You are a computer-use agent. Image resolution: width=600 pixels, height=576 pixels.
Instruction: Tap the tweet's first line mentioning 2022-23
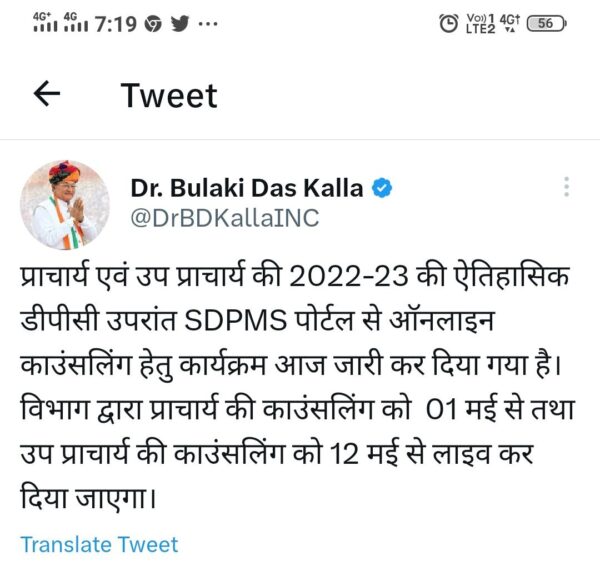point(295,276)
